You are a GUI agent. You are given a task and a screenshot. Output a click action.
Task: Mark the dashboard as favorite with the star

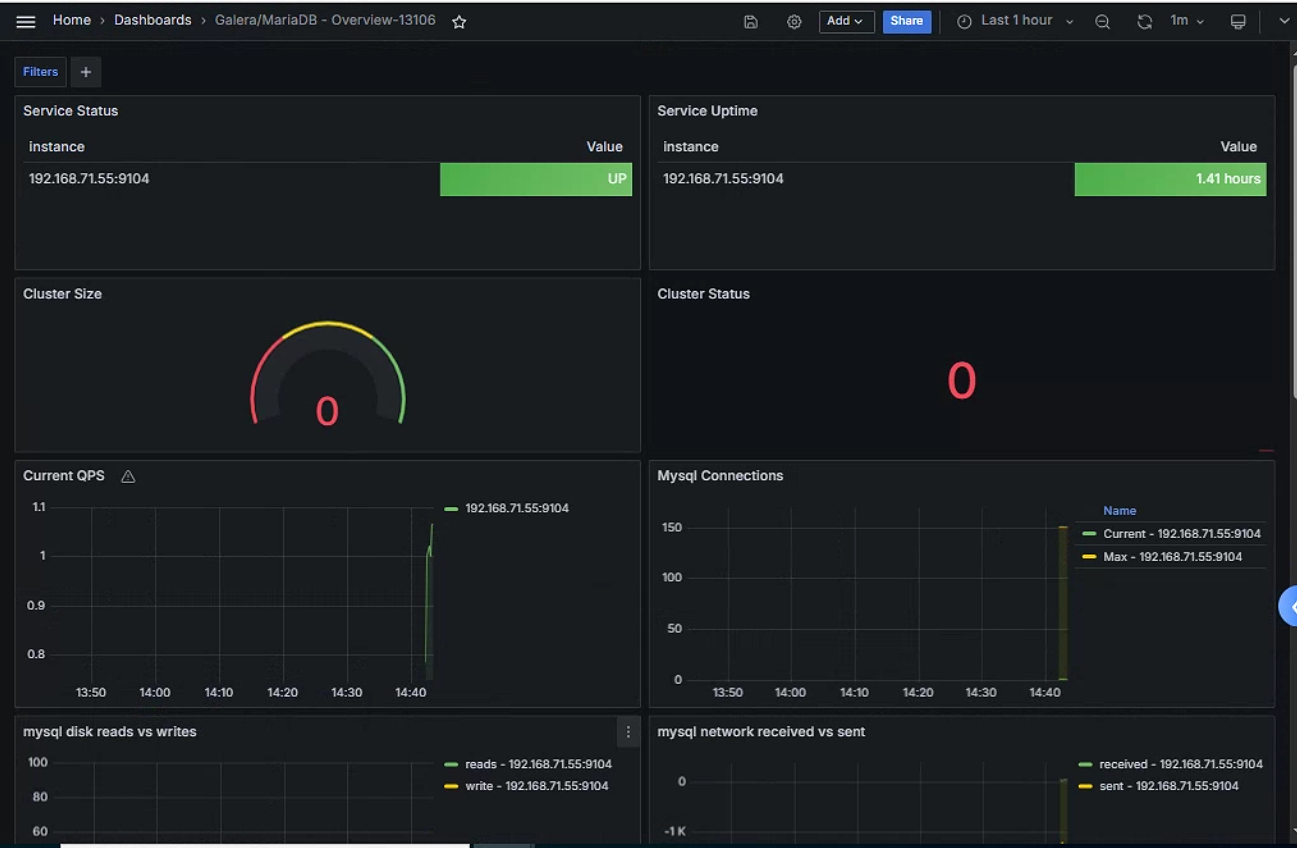click(459, 21)
